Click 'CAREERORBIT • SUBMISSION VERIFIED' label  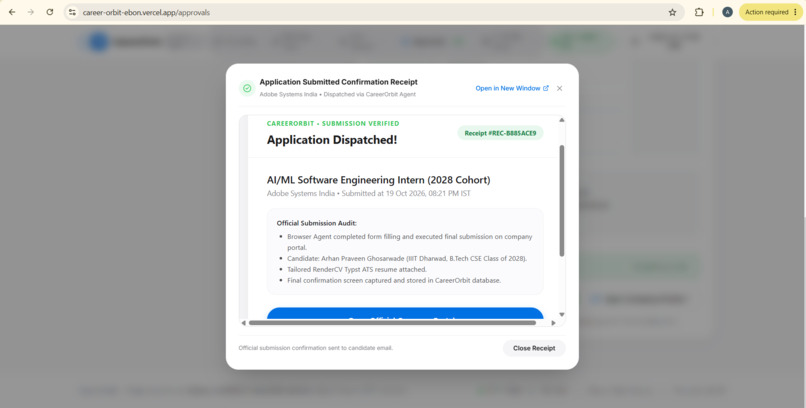coord(333,124)
